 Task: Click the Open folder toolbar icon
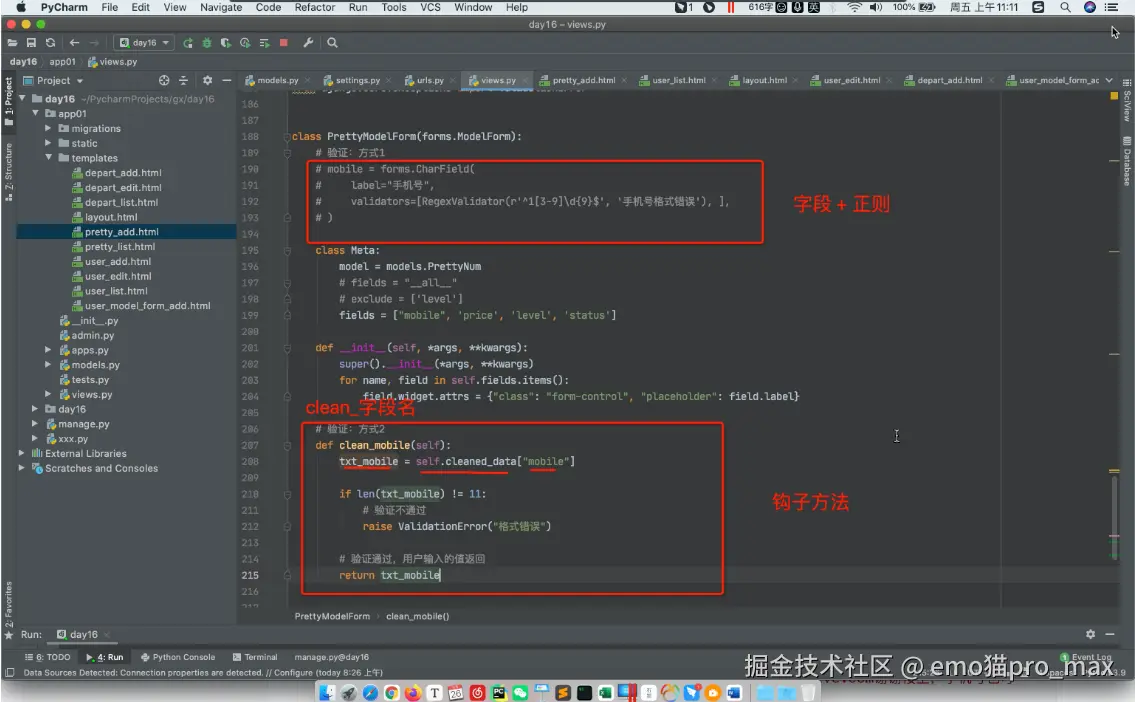coord(12,43)
